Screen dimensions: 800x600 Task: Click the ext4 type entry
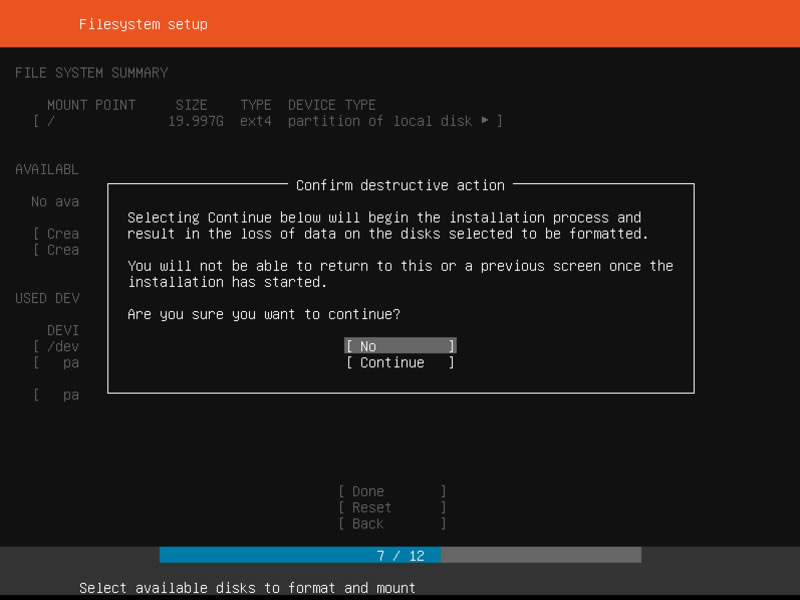(256, 121)
